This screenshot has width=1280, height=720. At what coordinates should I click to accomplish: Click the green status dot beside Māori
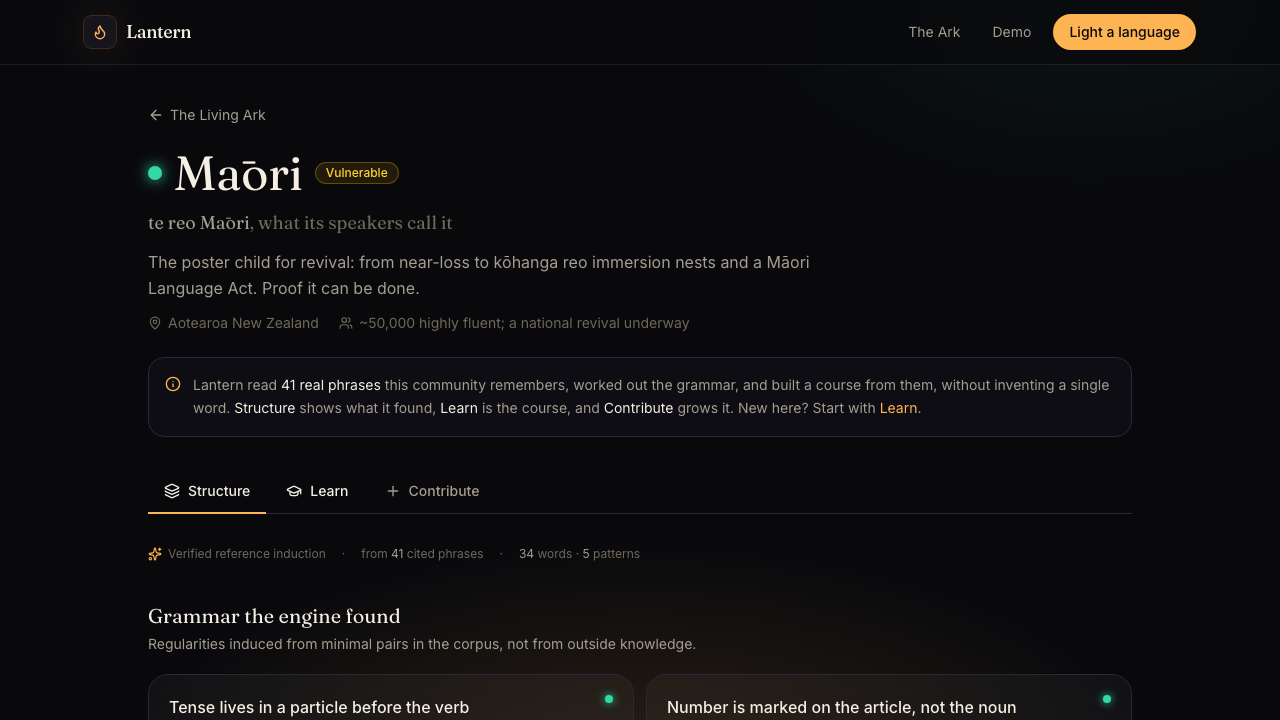pyautogui.click(x=155, y=173)
